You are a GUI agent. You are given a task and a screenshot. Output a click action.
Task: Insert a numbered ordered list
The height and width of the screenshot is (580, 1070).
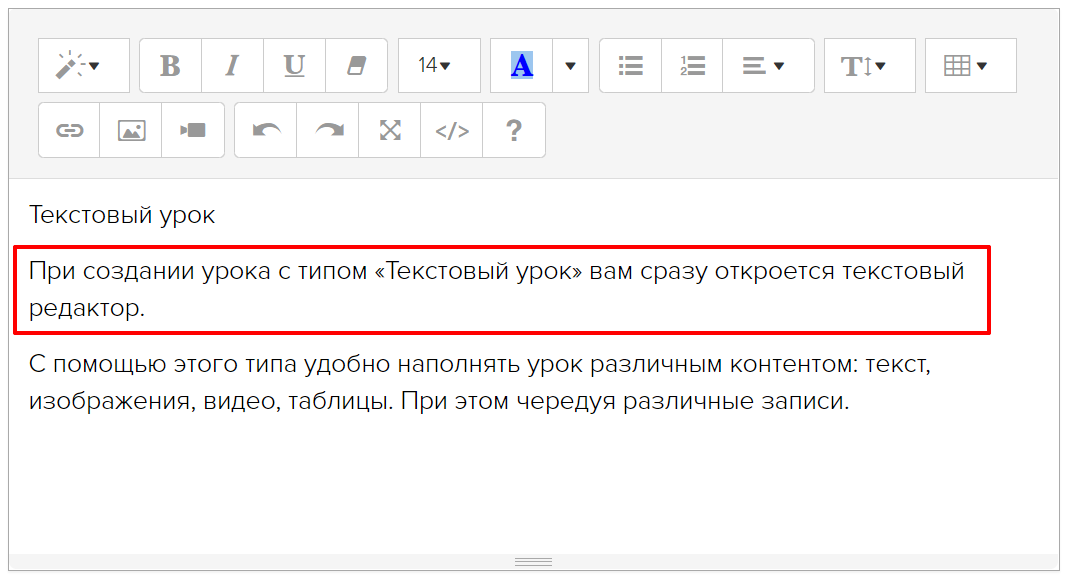pos(692,66)
